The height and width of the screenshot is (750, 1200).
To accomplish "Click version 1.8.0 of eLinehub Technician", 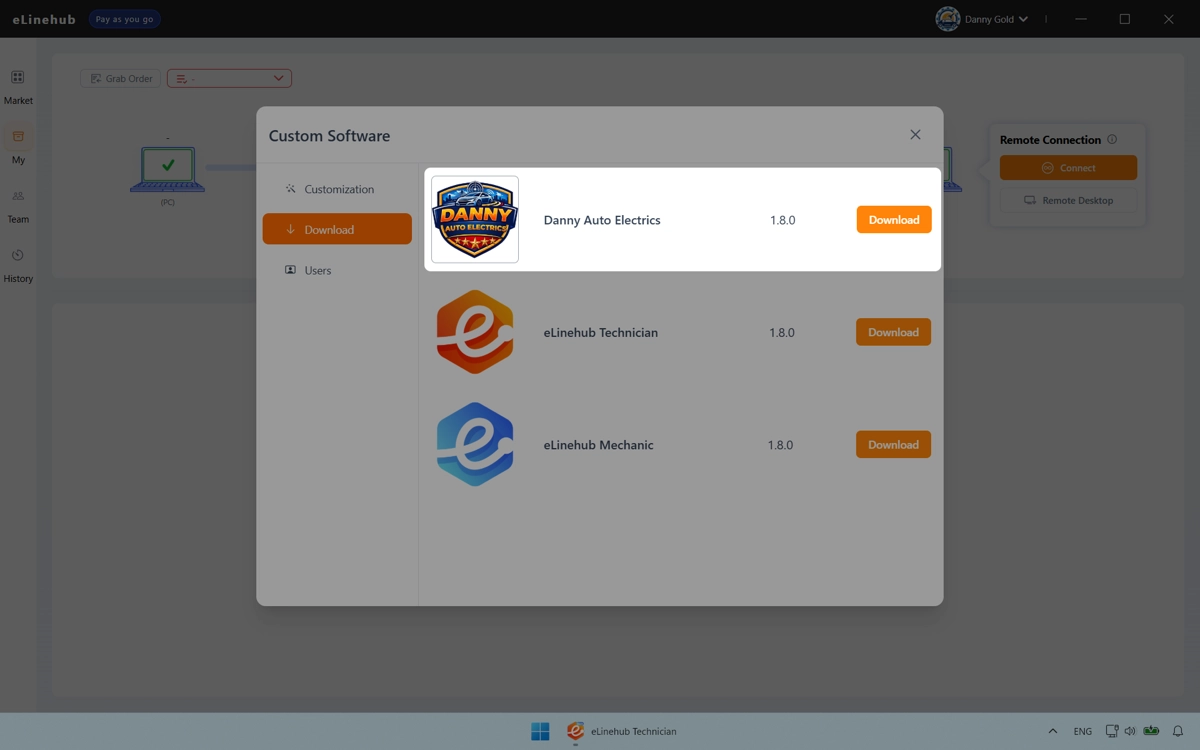I will [782, 332].
